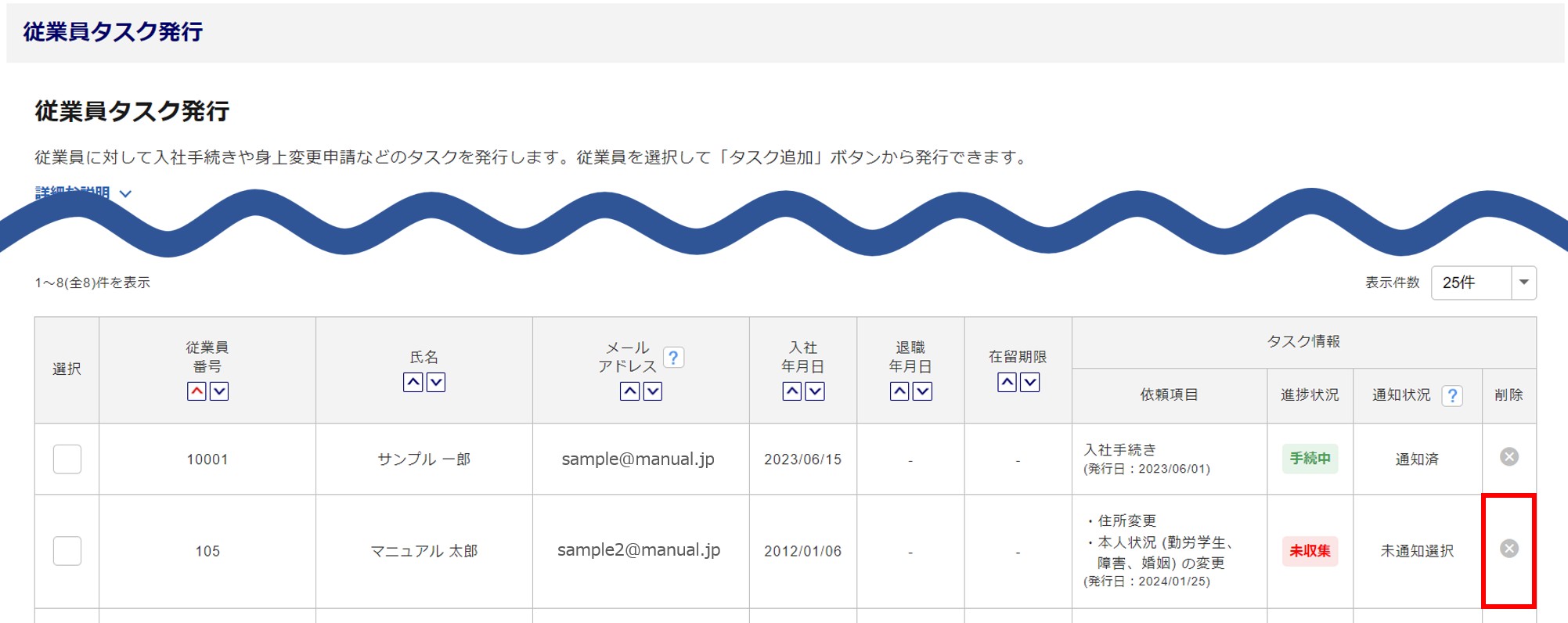Screen dimensions: 1568x623
Task: Sort 在留期限 column ascending
Action: point(1007,382)
